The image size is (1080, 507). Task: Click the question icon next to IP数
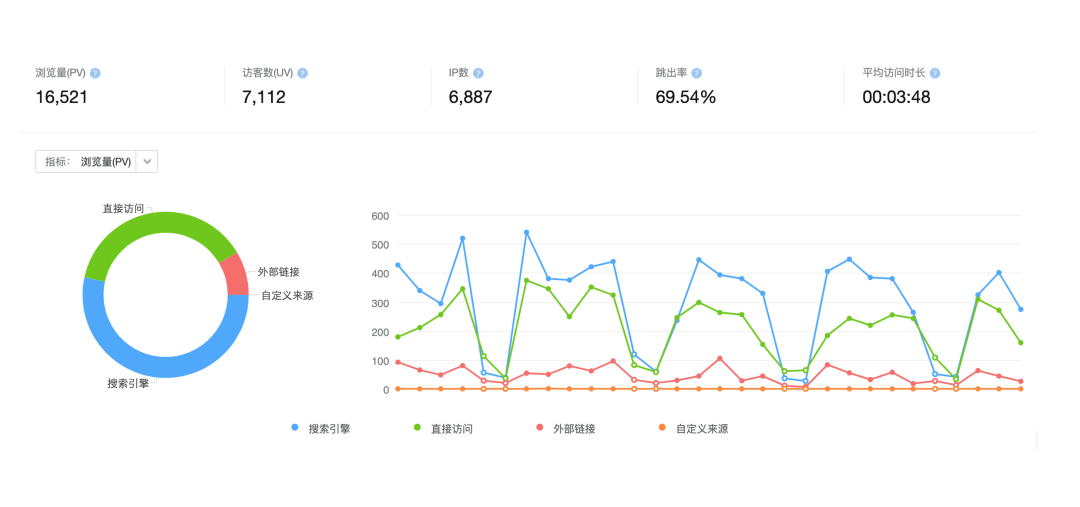coord(478,73)
